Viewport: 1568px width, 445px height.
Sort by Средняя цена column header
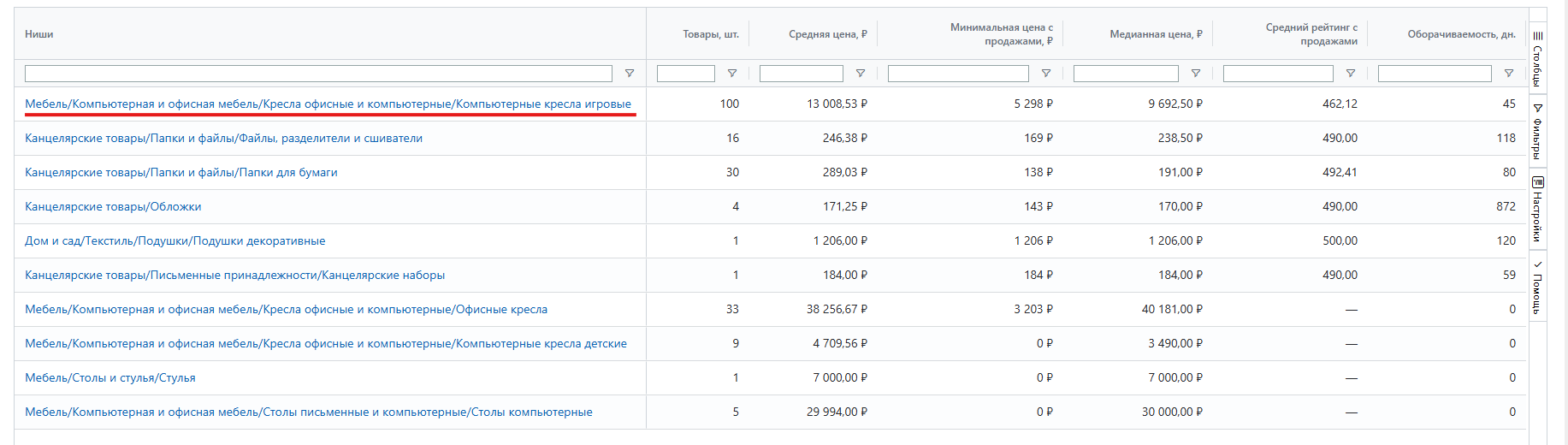point(827,34)
